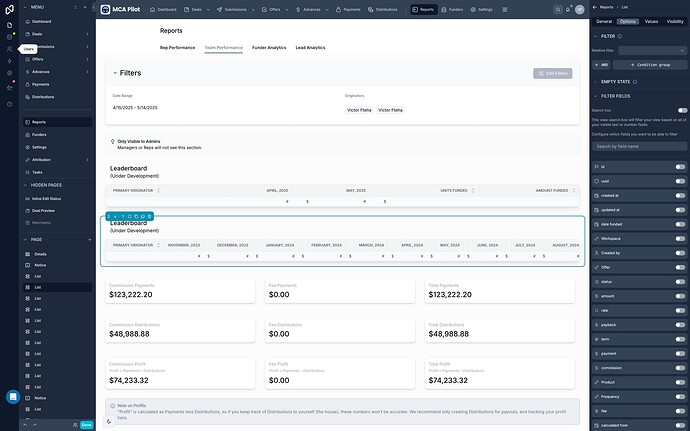Click the Edit Filters button
Image resolution: width=690 pixels, height=431 pixels.
552,74
